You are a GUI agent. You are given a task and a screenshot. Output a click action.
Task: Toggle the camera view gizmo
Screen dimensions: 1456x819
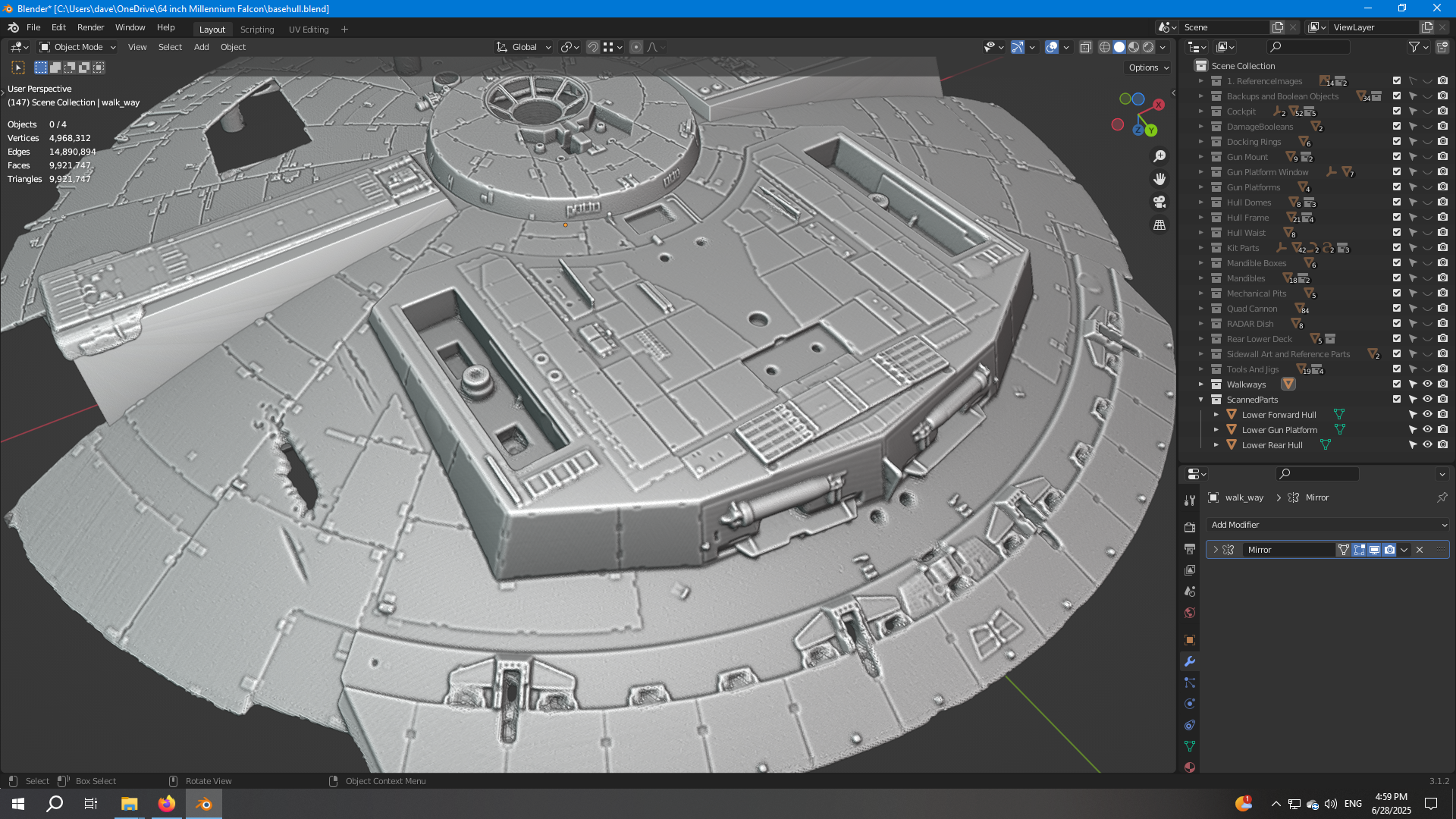(x=1159, y=202)
